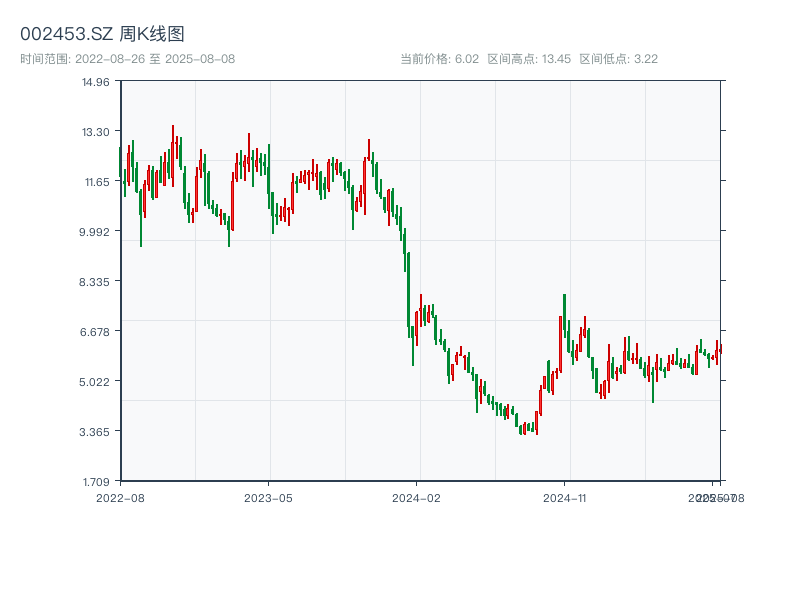The image size is (800, 600).
Task: Click the long green candle of the early-2024 drop
Action: 408,290
